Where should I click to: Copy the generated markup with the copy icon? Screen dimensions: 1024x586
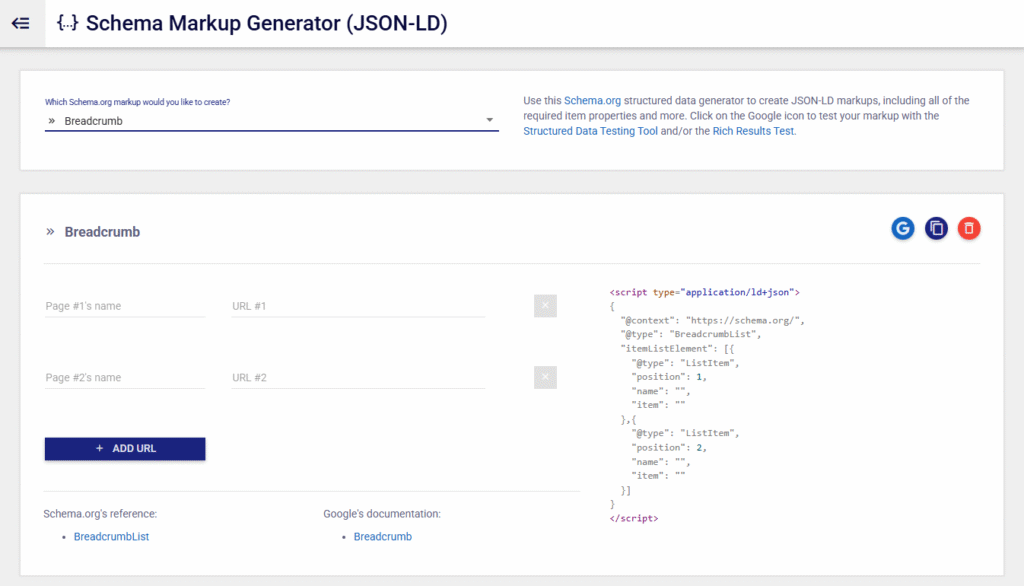(936, 229)
